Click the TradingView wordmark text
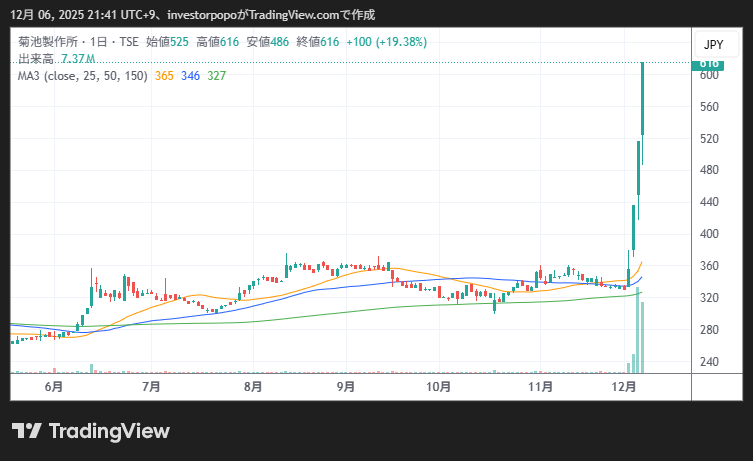Image resolution: width=753 pixels, height=461 pixels. pyautogui.click(x=109, y=431)
